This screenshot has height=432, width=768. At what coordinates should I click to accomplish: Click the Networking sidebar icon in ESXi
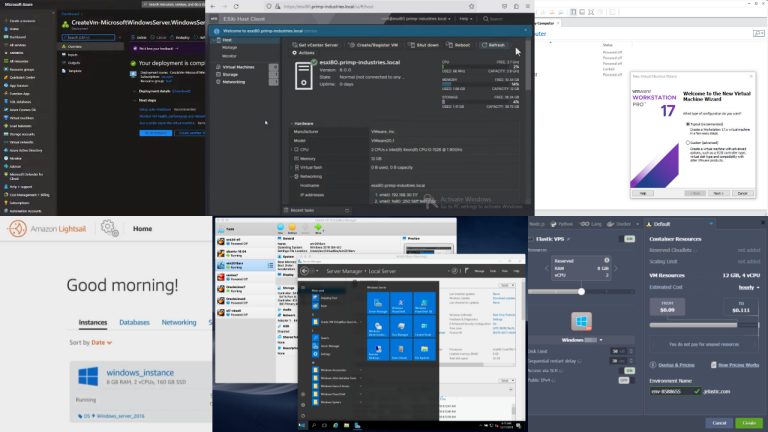point(218,82)
